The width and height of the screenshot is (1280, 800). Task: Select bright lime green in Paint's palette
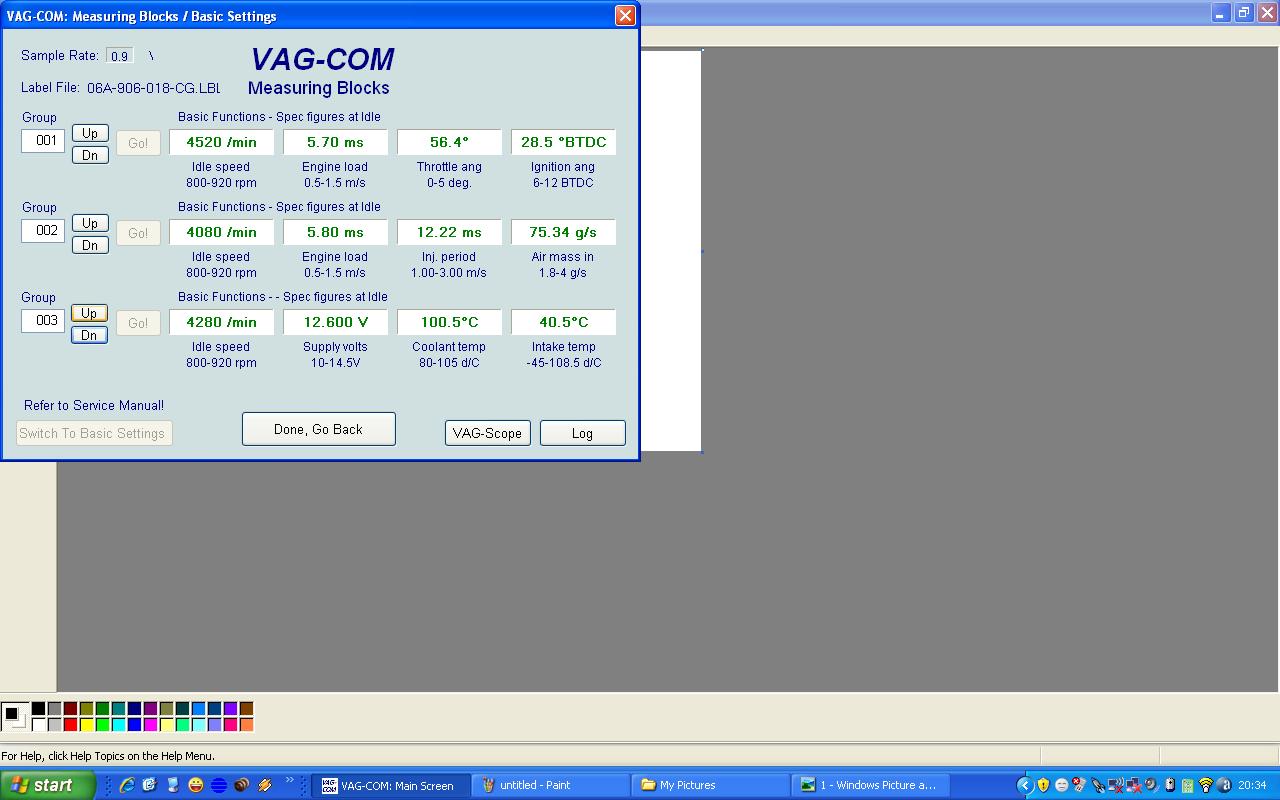[102, 725]
